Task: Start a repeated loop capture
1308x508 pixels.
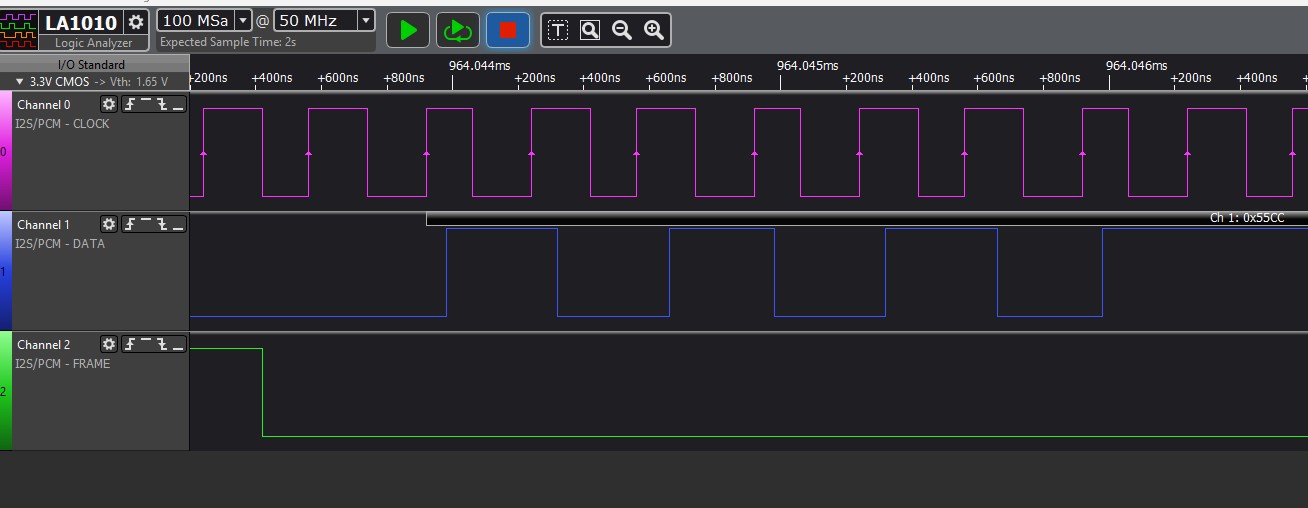Action: pos(458,30)
